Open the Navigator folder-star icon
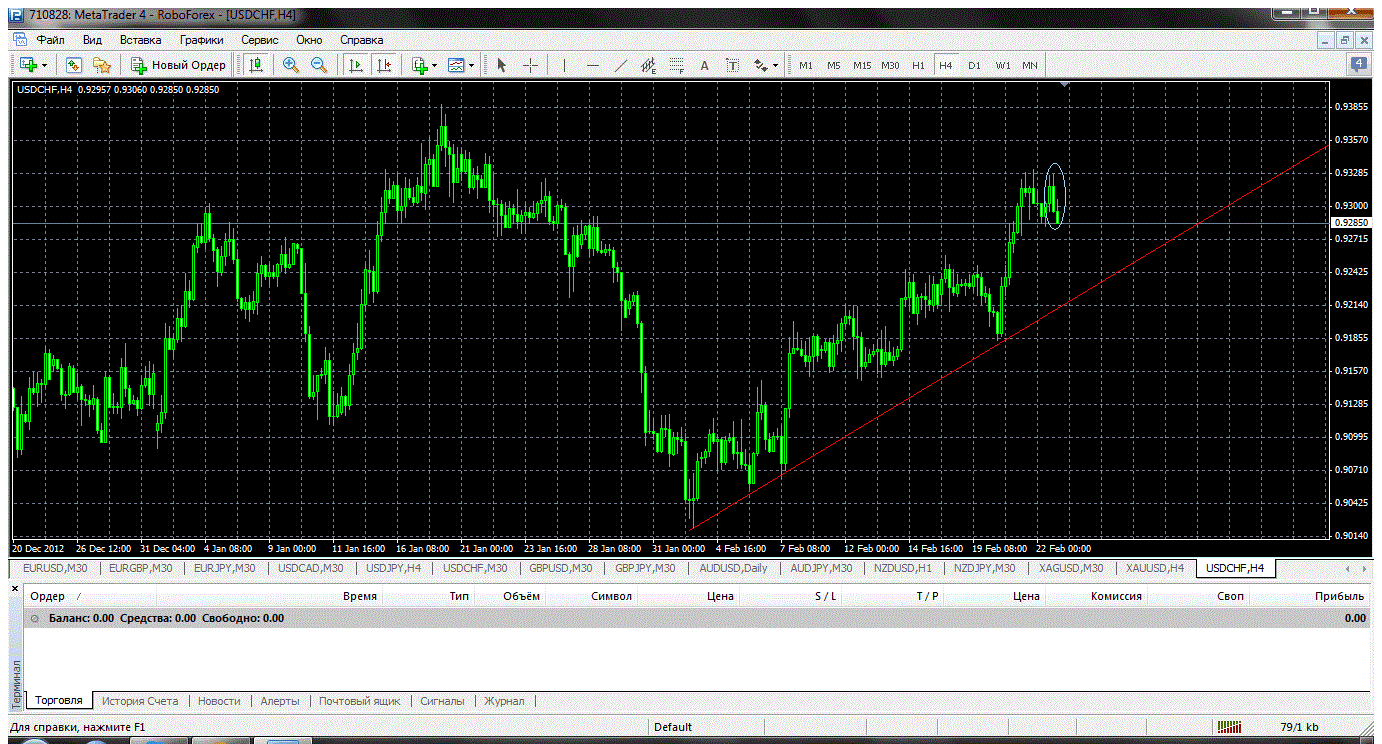Image resolution: width=1382 pixels, height=744 pixels. 101,65
